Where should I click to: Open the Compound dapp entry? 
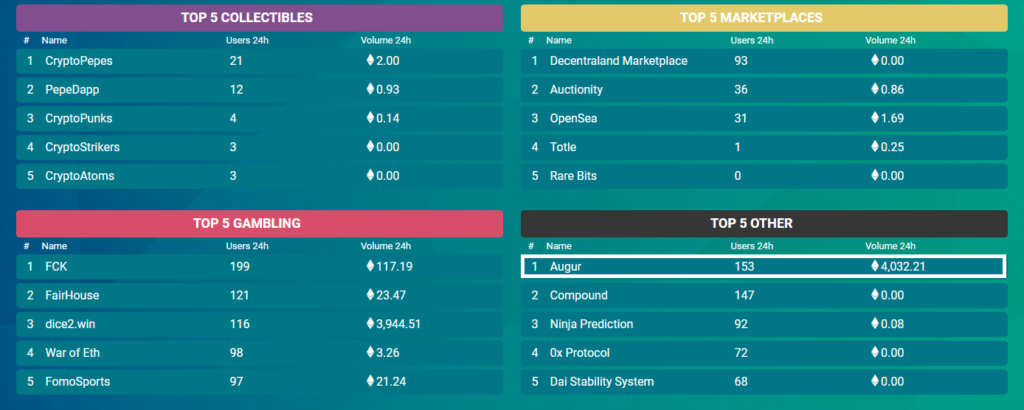click(578, 296)
